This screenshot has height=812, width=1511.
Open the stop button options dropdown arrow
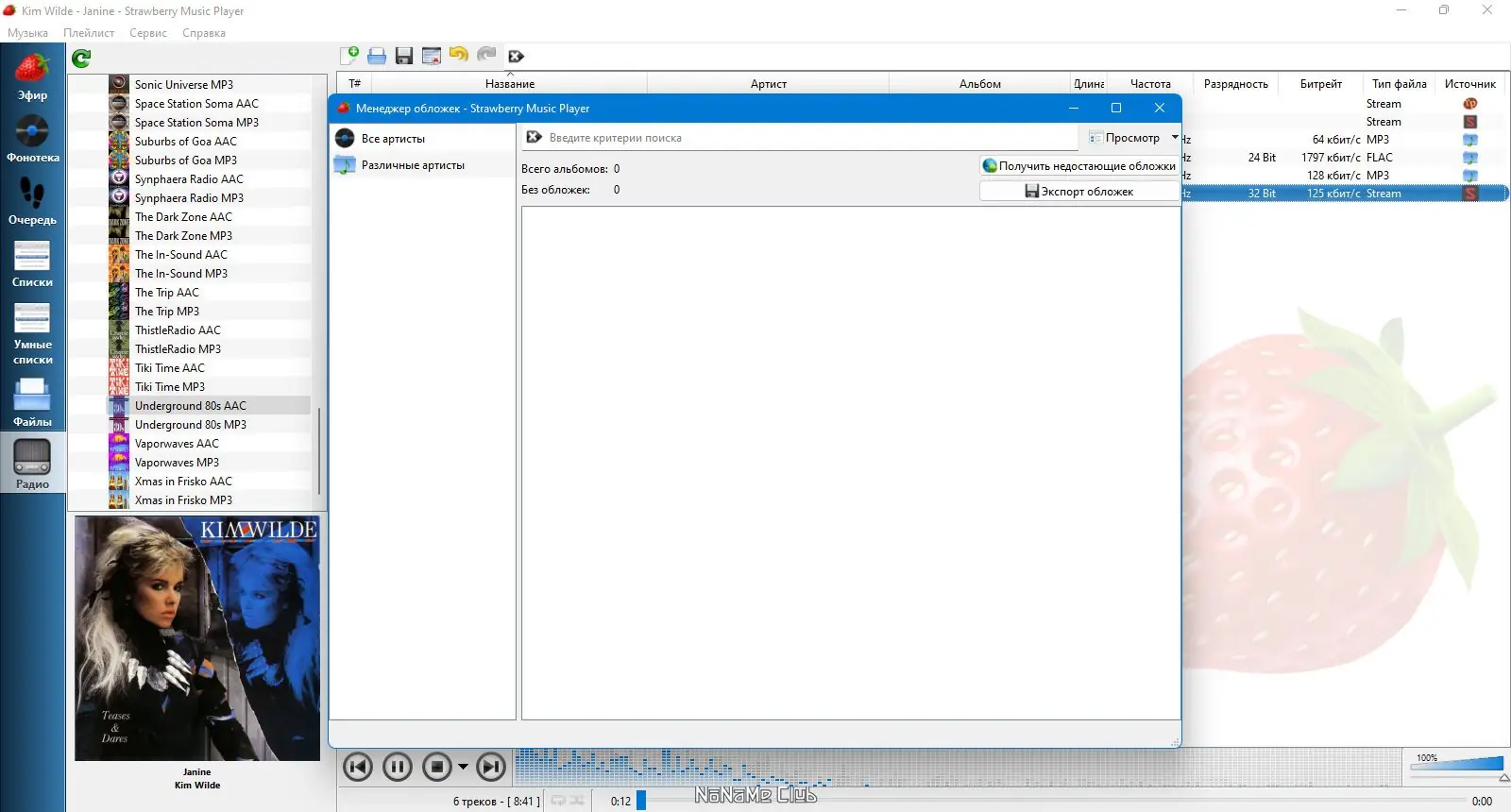tap(463, 767)
